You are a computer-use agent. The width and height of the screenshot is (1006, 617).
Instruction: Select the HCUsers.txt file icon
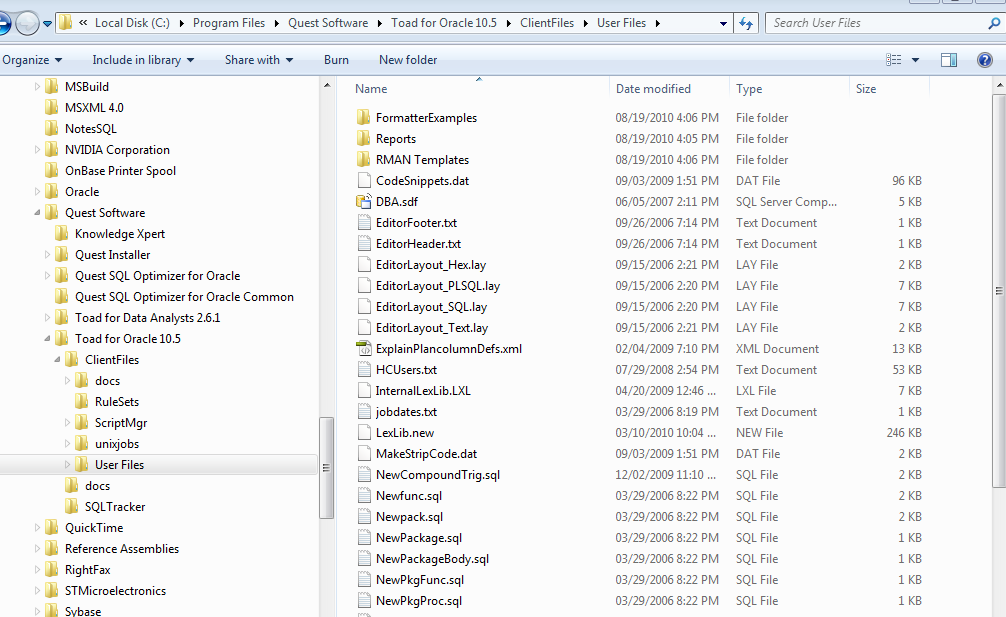coord(364,369)
